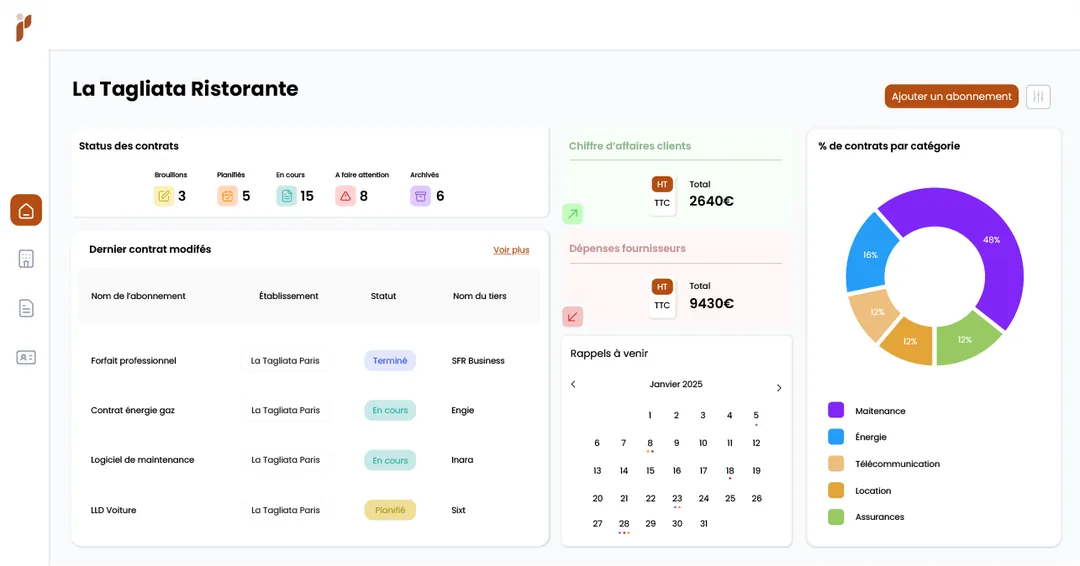Click the La Tagliata Ristorante title

click(x=185, y=89)
